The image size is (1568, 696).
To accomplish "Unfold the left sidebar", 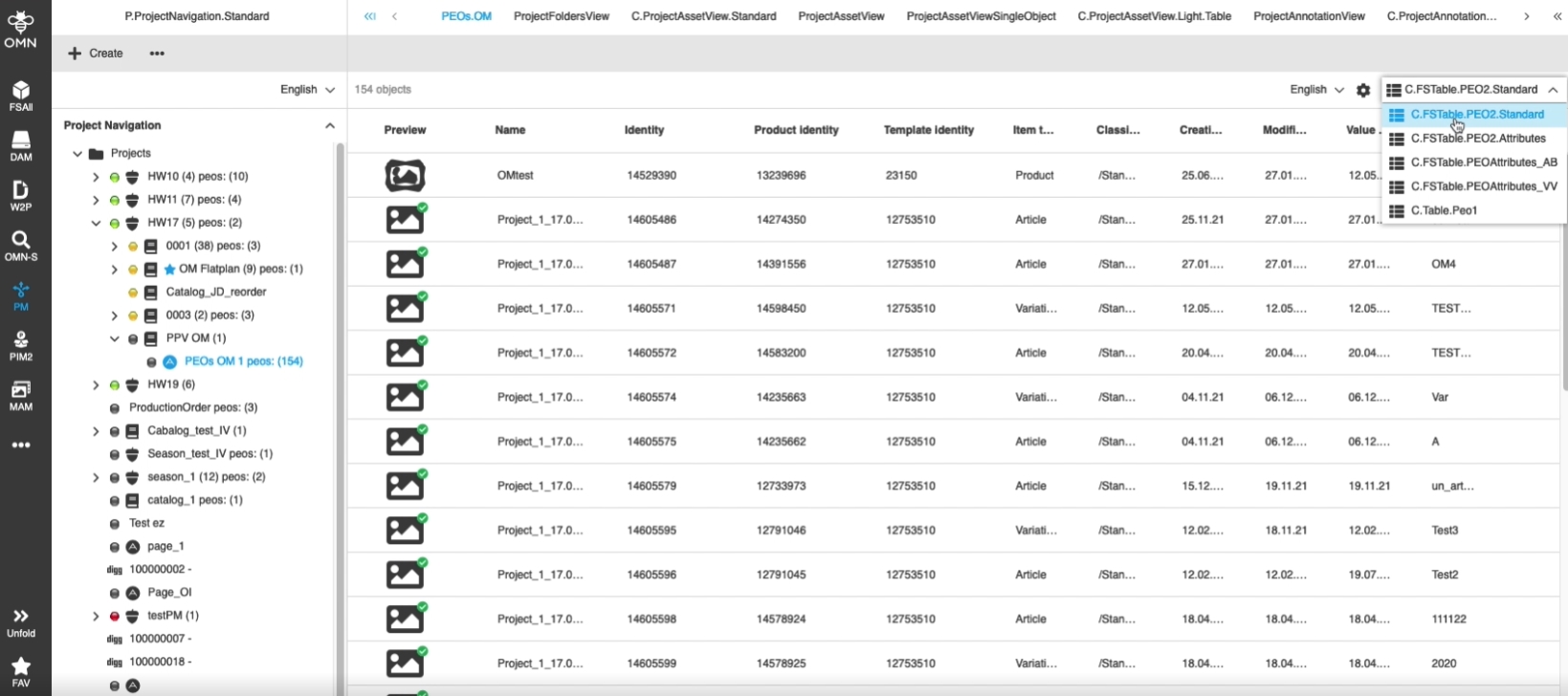I will pos(21,622).
